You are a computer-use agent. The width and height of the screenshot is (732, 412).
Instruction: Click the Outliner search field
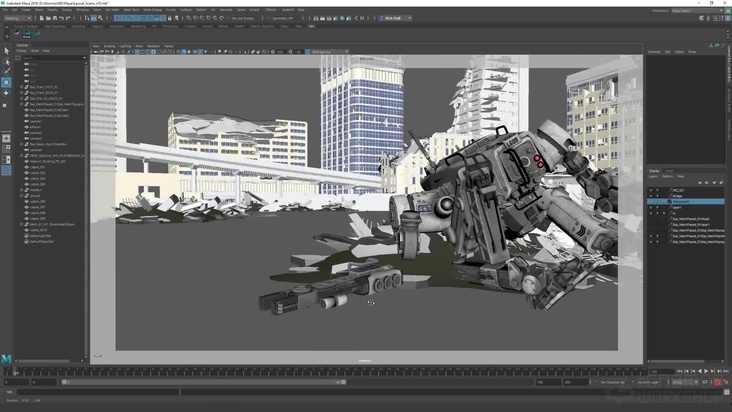coord(52,58)
